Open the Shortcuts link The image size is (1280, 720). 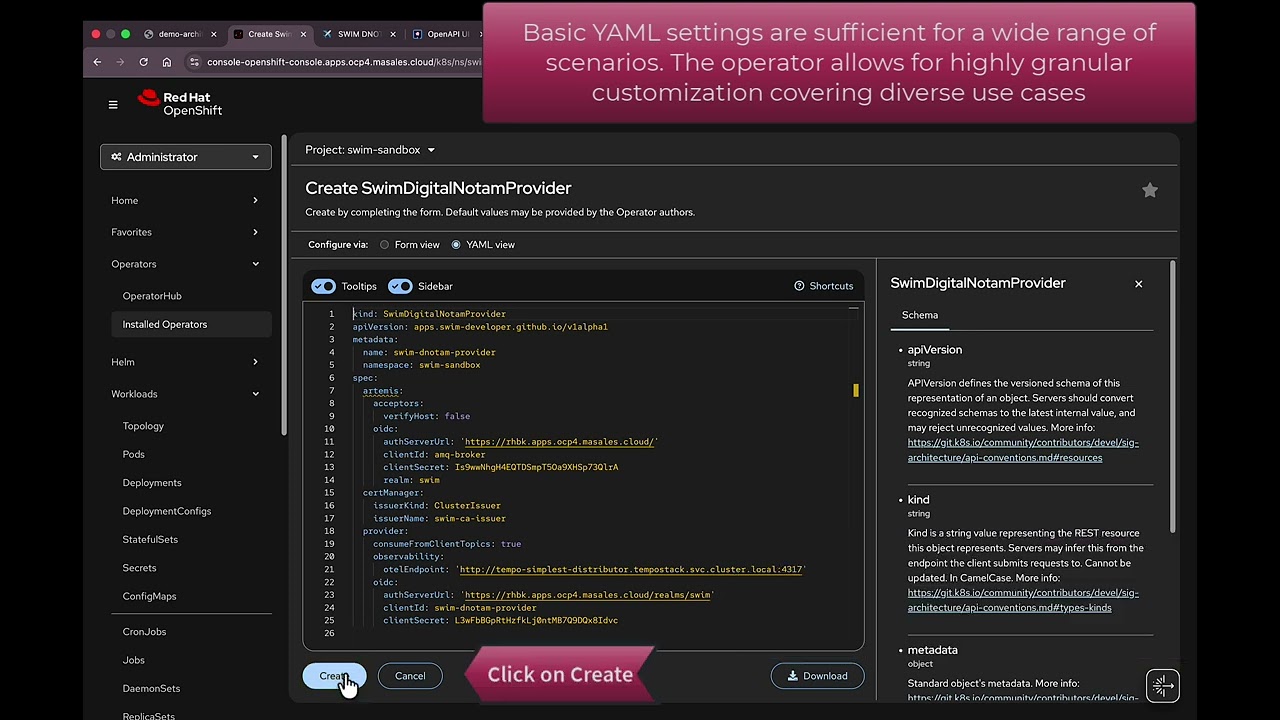click(823, 286)
